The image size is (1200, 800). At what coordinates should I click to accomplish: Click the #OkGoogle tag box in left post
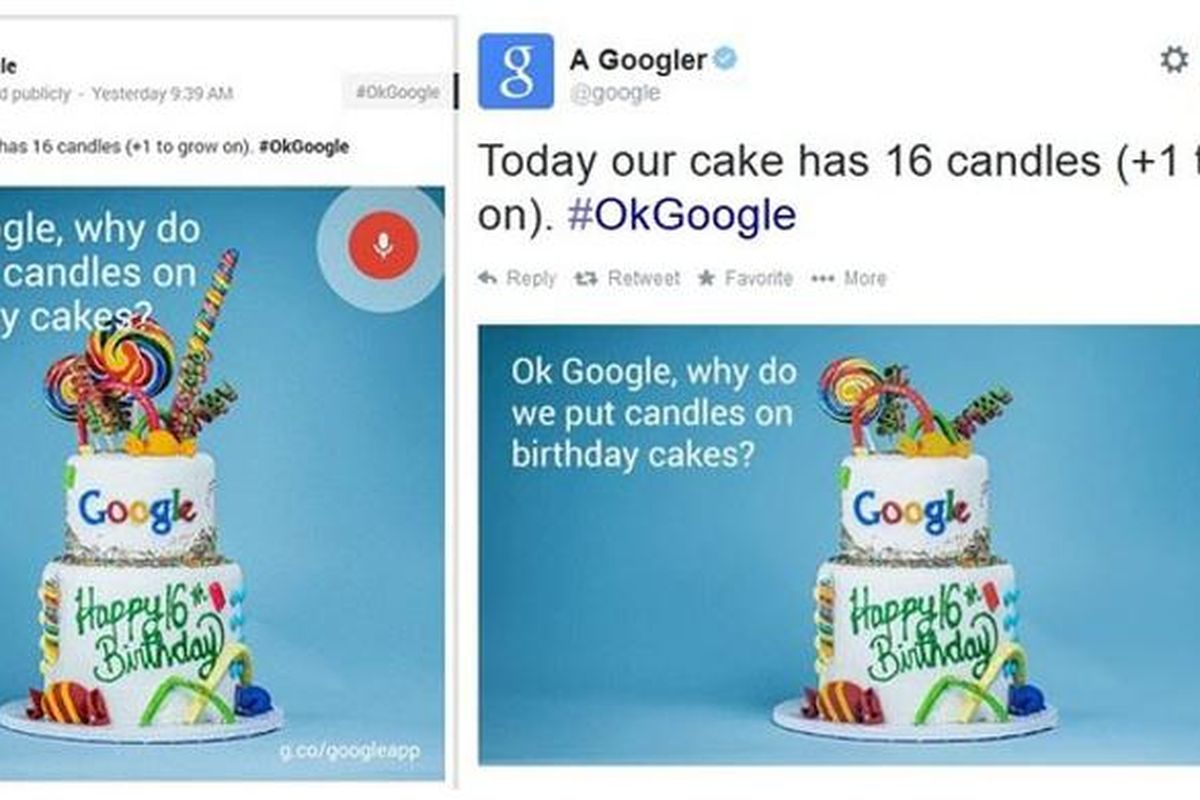pyautogui.click(x=397, y=92)
